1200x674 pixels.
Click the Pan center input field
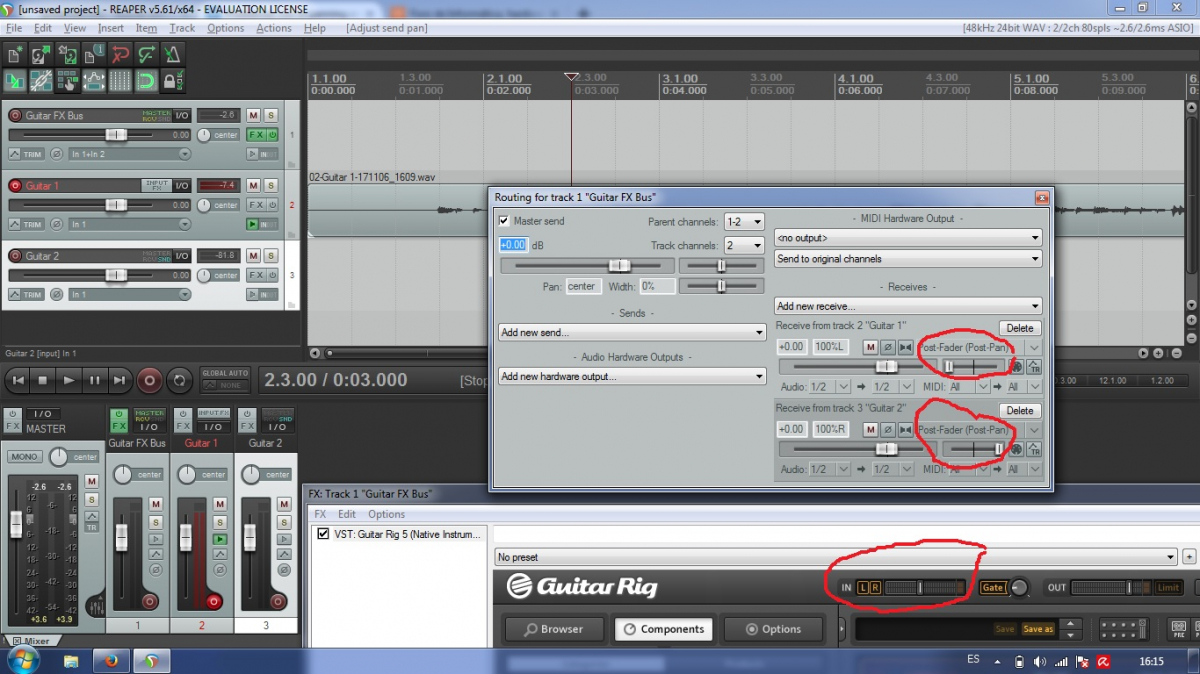(582, 286)
